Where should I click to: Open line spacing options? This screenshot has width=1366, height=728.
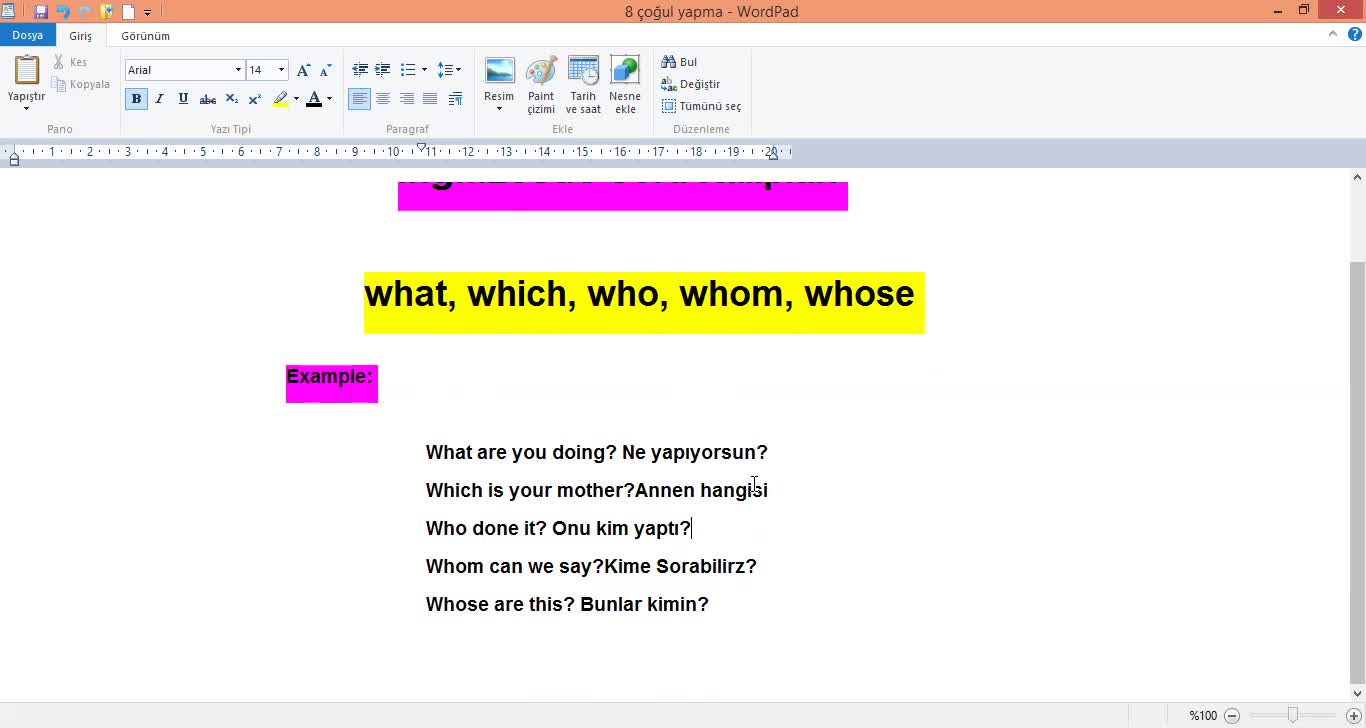[x=449, y=70]
